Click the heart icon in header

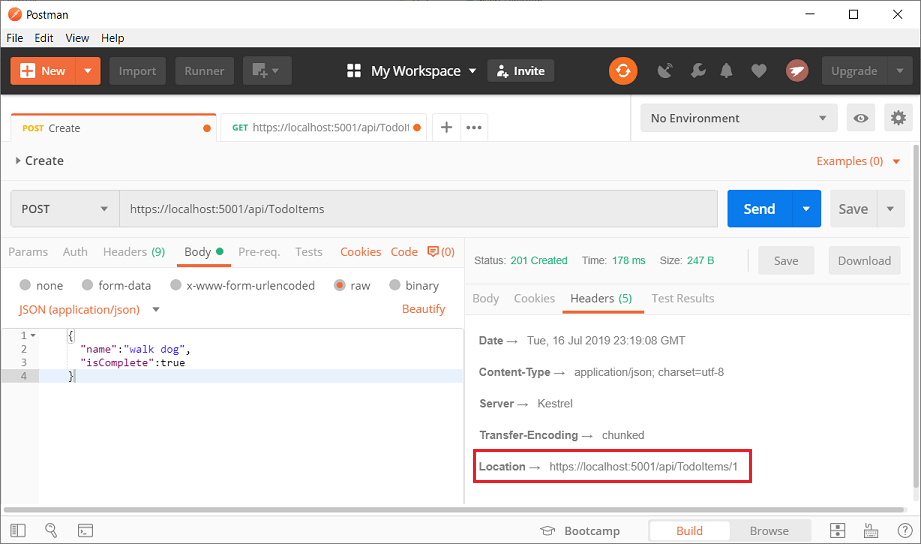tap(759, 71)
